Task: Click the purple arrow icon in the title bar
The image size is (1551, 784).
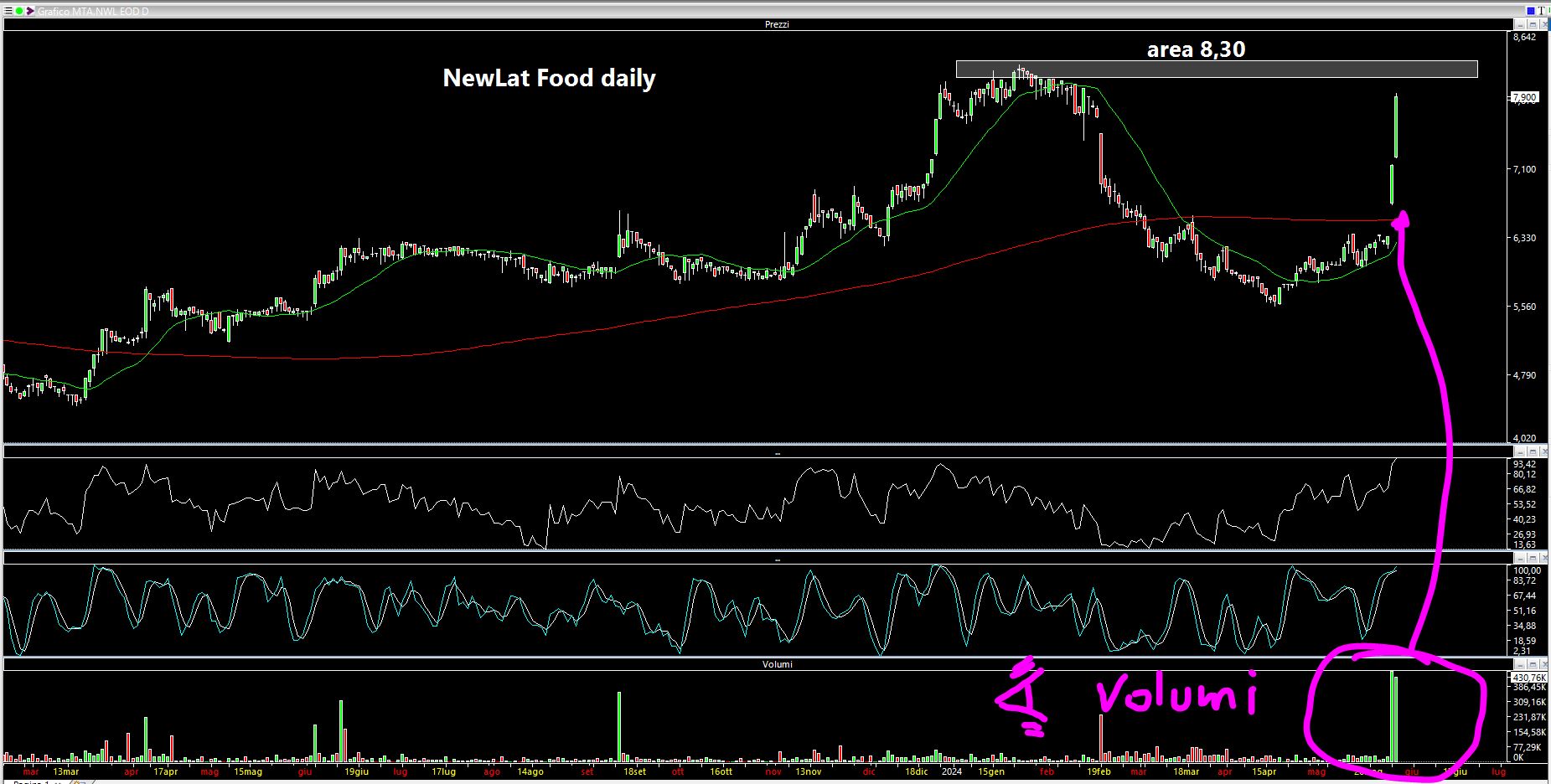Action: [x=30, y=11]
